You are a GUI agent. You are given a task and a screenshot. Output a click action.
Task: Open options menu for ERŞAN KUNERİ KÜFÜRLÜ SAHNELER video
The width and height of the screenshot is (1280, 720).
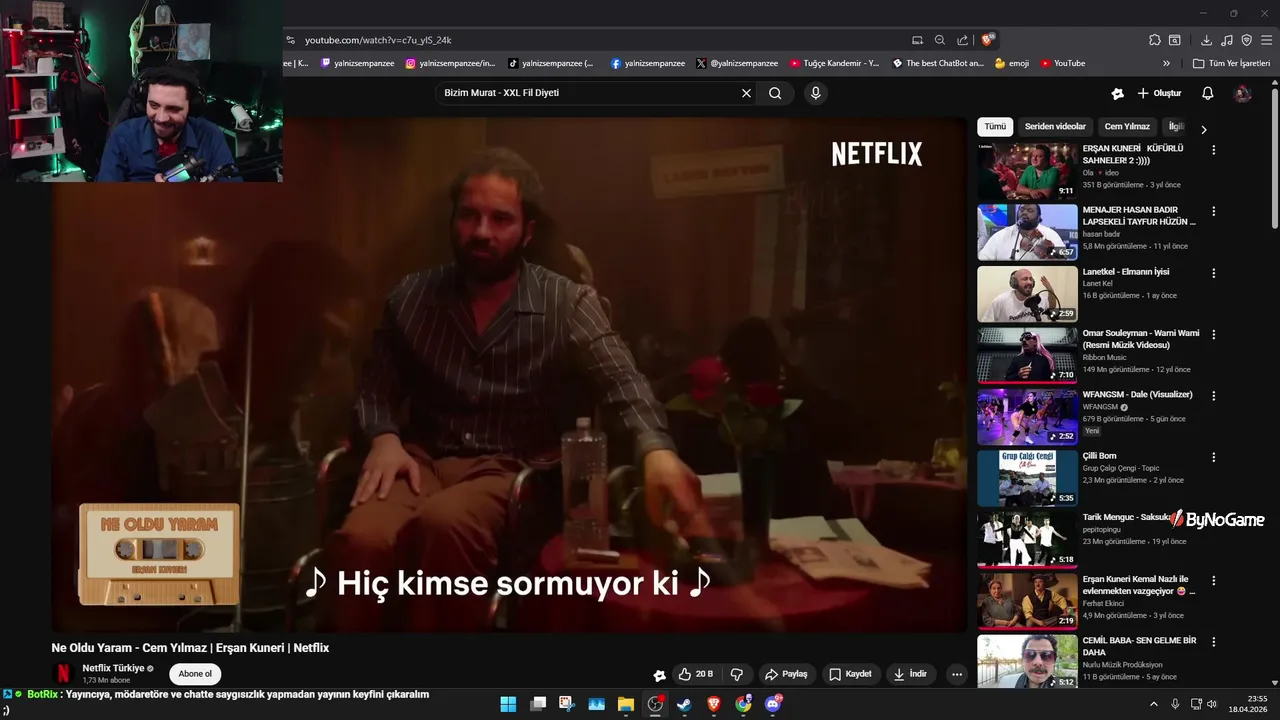coord(1214,150)
